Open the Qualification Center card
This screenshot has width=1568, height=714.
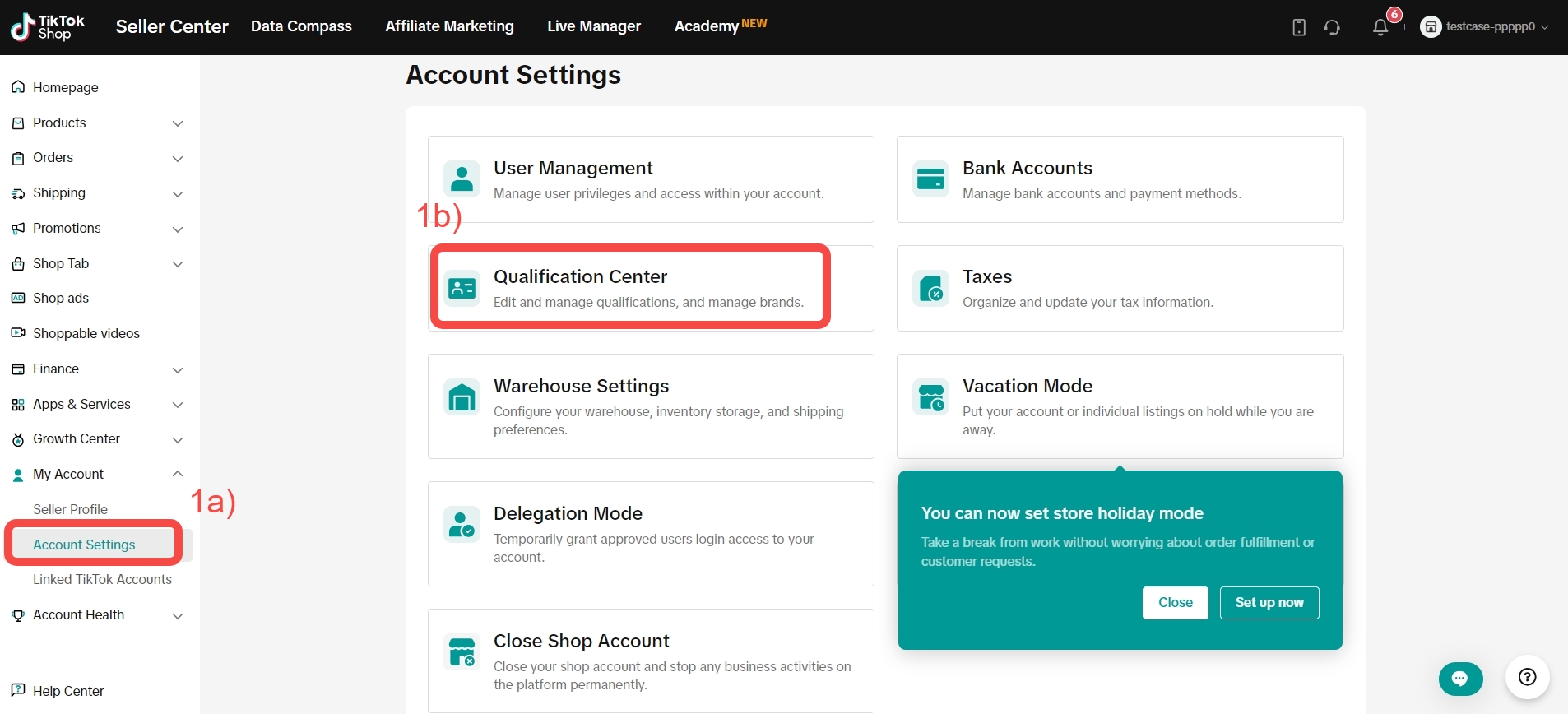coord(630,288)
